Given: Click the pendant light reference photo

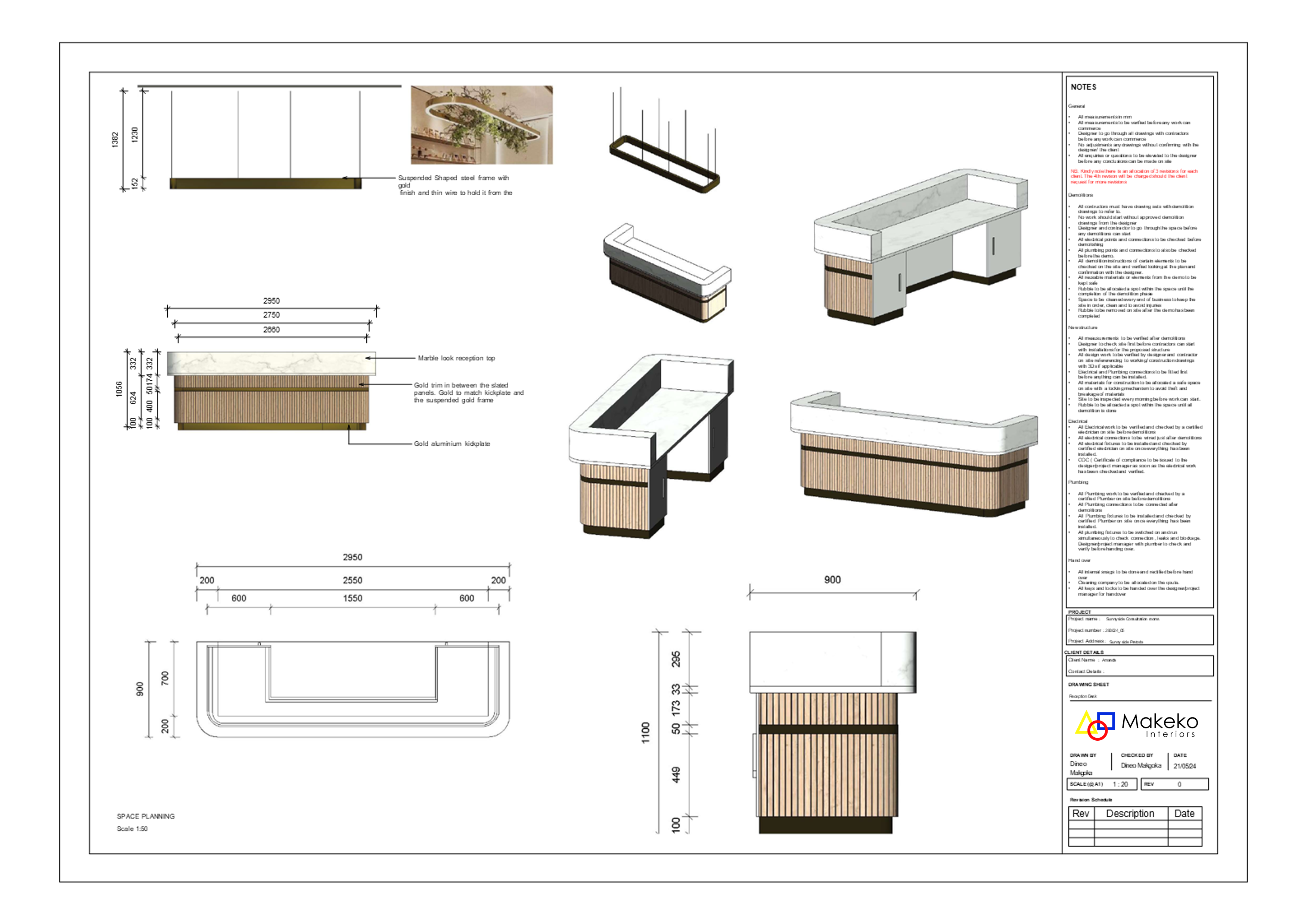Looking at the screenshot, I should point(482,125).
